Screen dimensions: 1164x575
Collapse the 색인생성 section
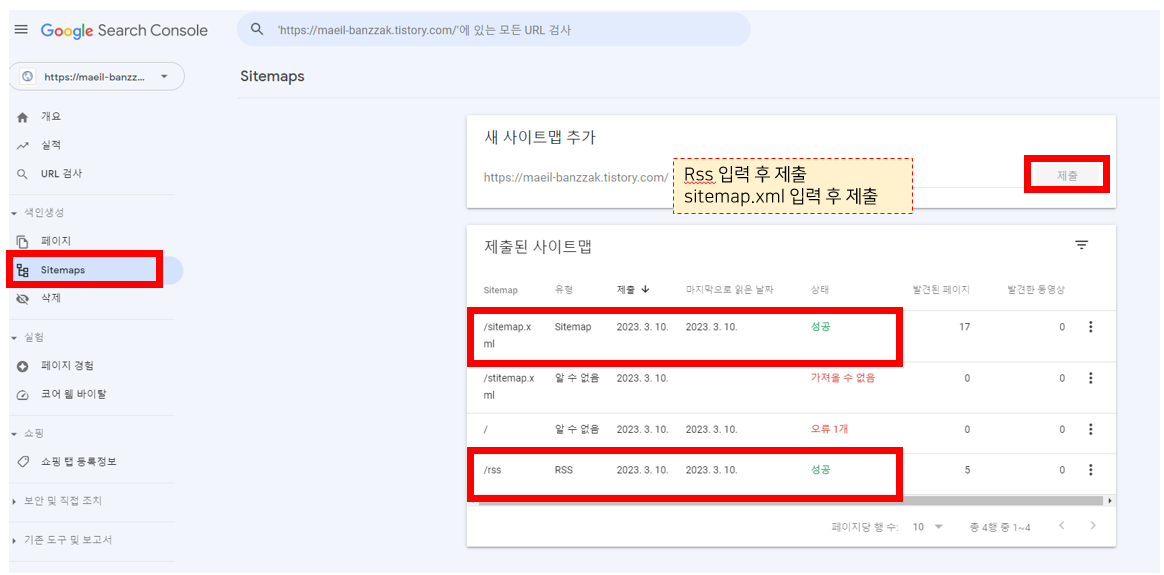[37, 213]
